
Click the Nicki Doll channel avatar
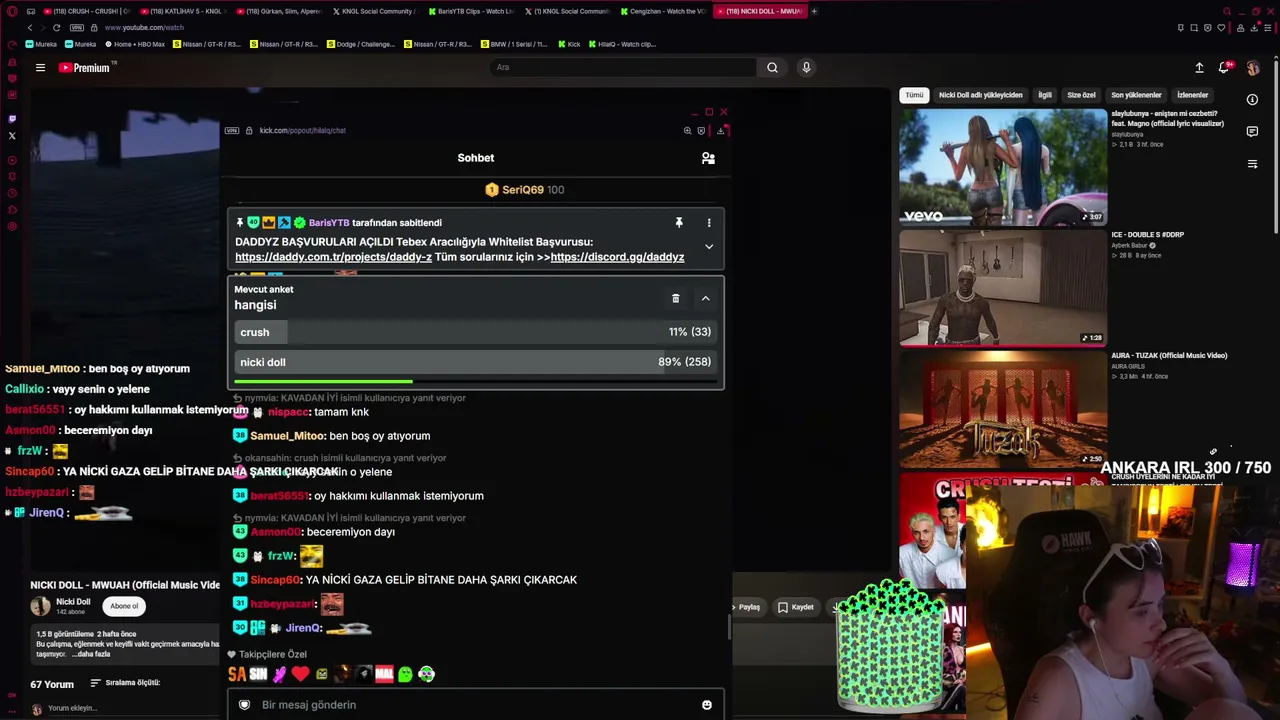click(40, 606)
